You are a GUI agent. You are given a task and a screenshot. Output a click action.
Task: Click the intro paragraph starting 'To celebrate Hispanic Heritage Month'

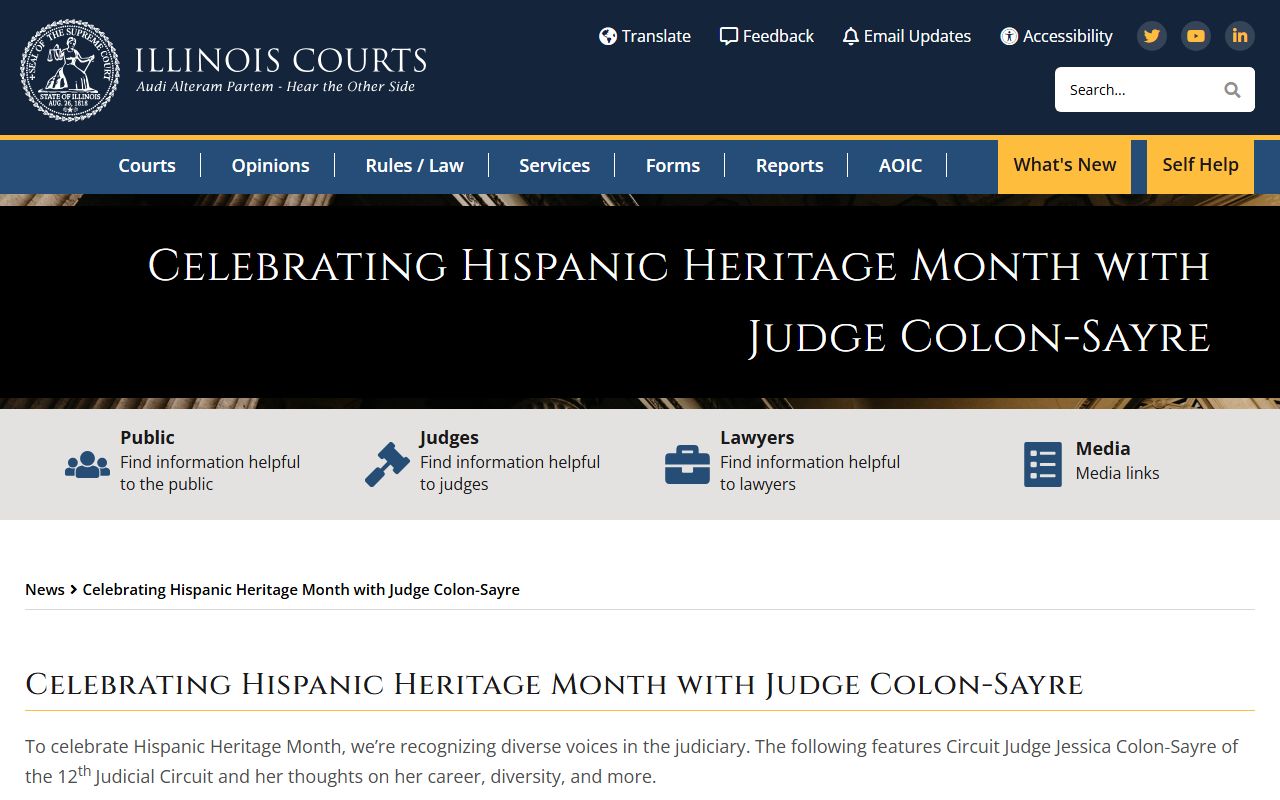[x=632, y=761]
